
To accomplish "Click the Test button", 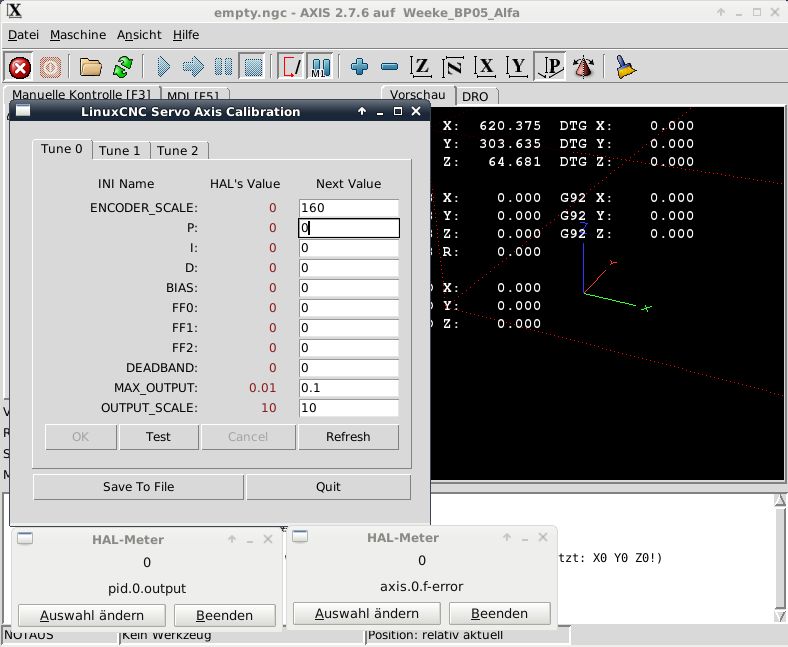I will (x=158, y=437).
